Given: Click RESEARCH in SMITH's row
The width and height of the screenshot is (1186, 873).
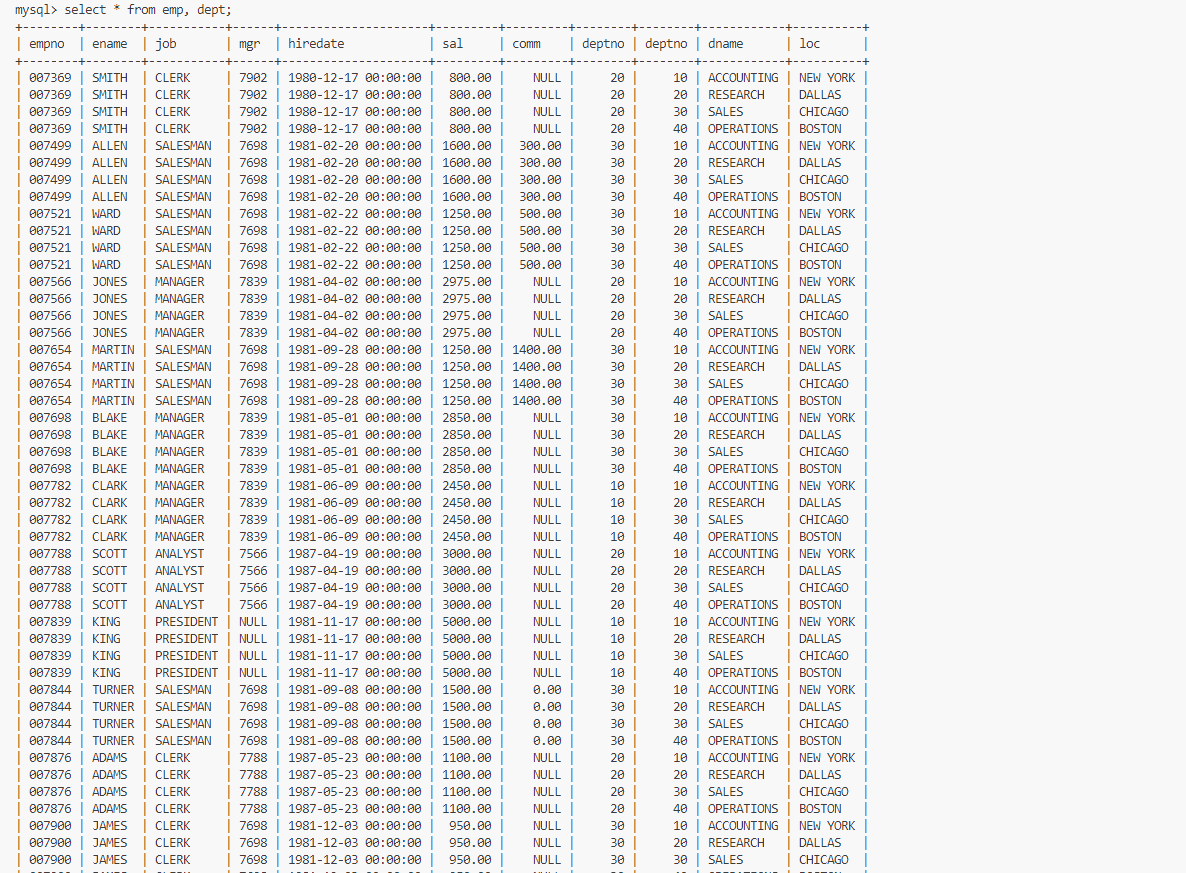Looking at the screenshot, I should [736, 95].
